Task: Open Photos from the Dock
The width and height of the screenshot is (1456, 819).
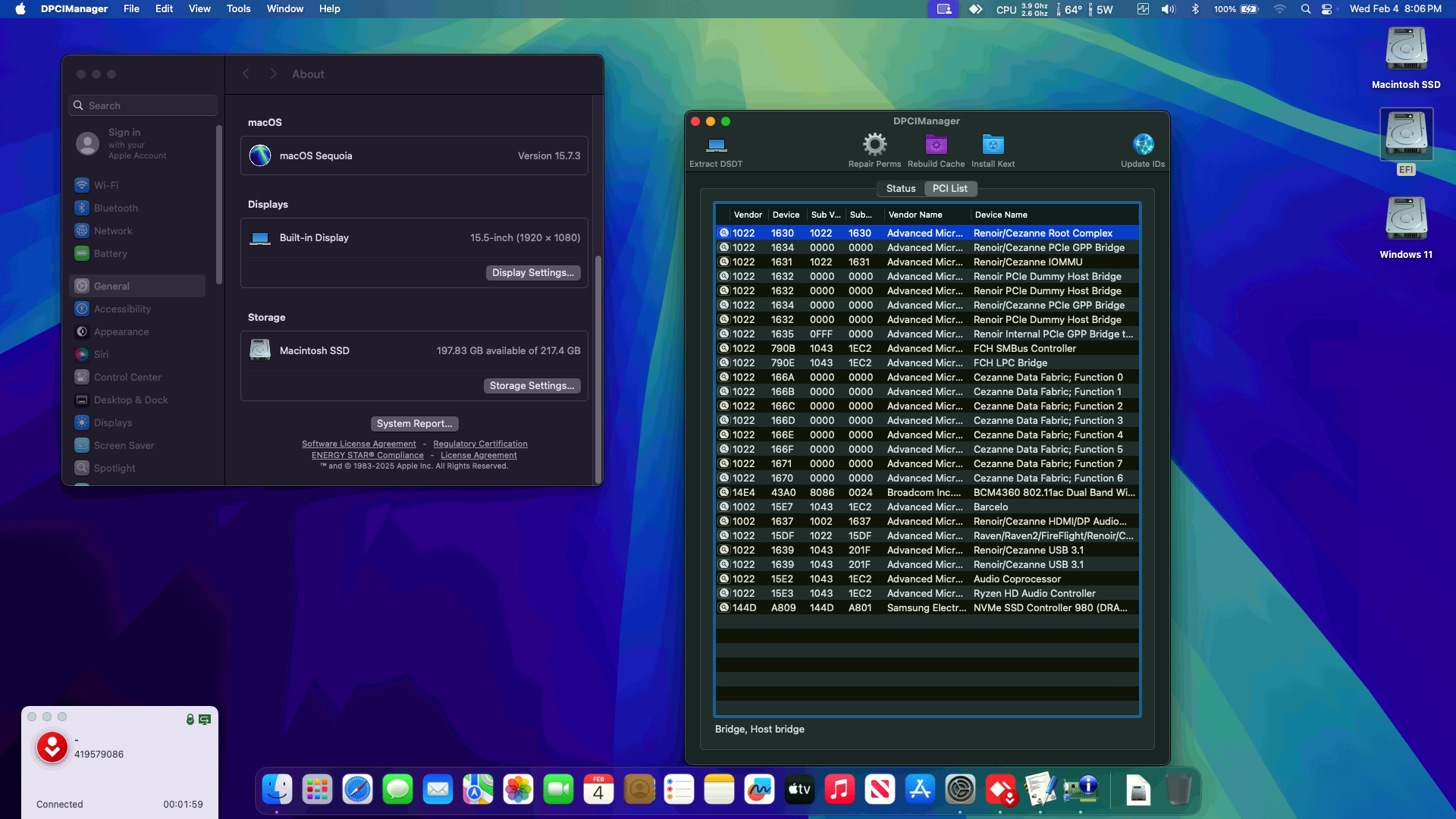Action: point(518,789)
